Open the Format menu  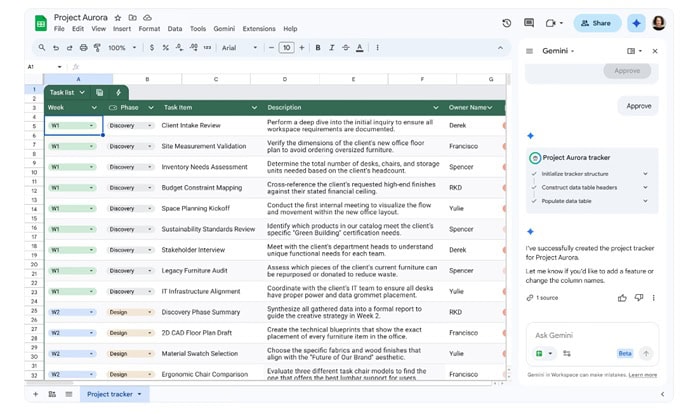tap(149, 29)
